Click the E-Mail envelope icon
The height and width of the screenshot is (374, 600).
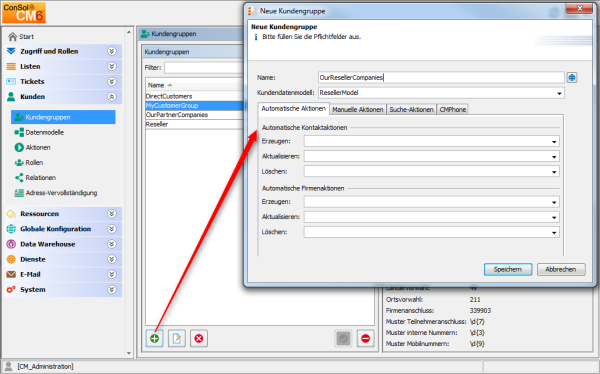click(11, 274)
